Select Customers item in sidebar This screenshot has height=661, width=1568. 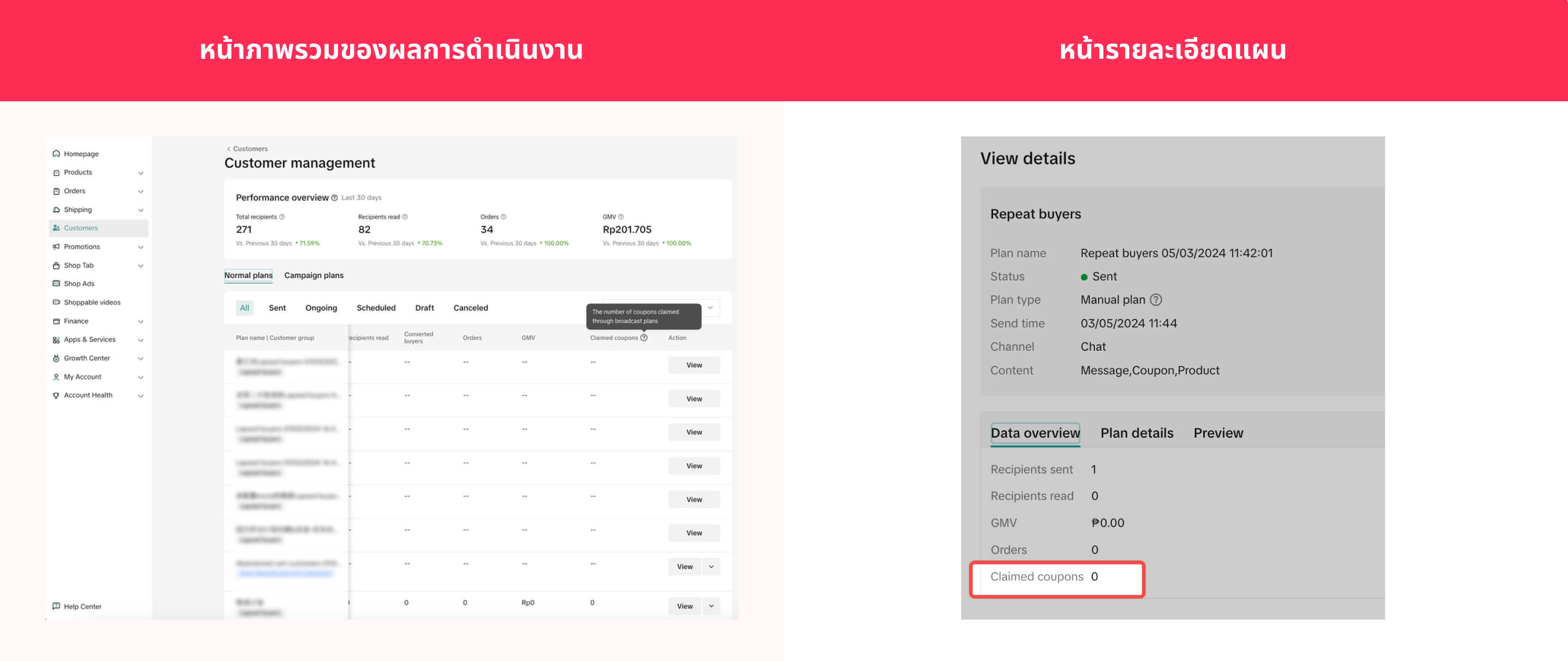pos(81,228)
